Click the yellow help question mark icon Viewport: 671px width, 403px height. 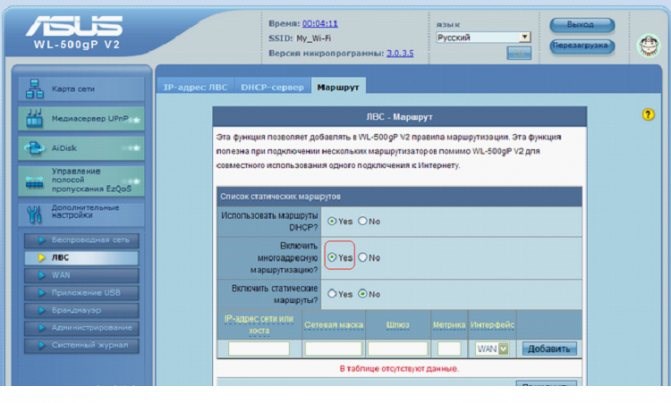click(648, 115)
